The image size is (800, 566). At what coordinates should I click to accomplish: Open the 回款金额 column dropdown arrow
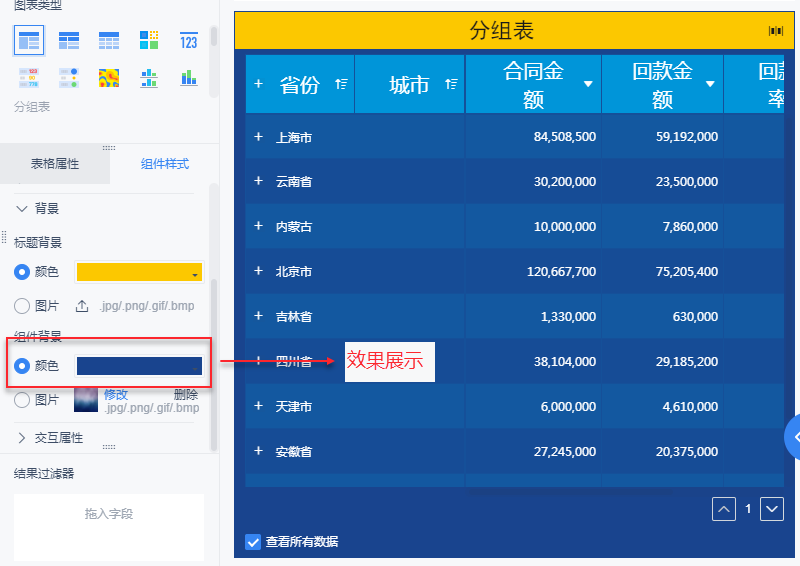pos(710,84)
